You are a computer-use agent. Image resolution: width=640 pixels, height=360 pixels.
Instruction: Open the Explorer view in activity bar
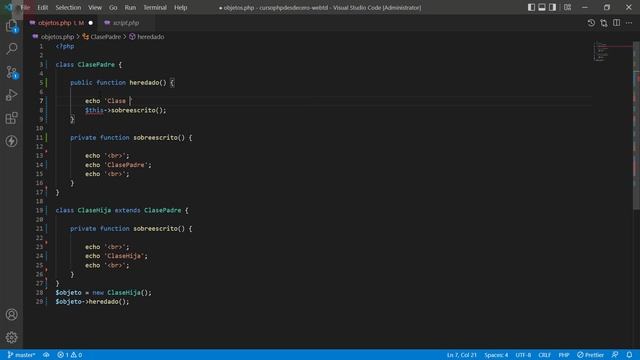(x=11, y=26)
